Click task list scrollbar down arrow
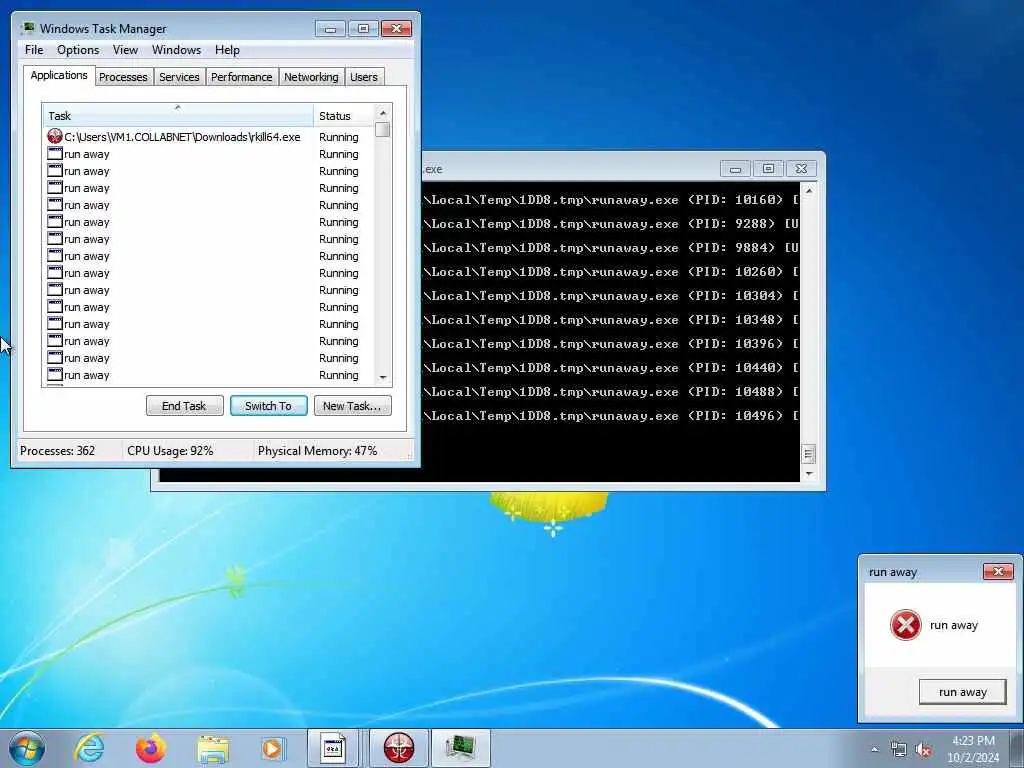1024x768 pixels. coord(383,377)
